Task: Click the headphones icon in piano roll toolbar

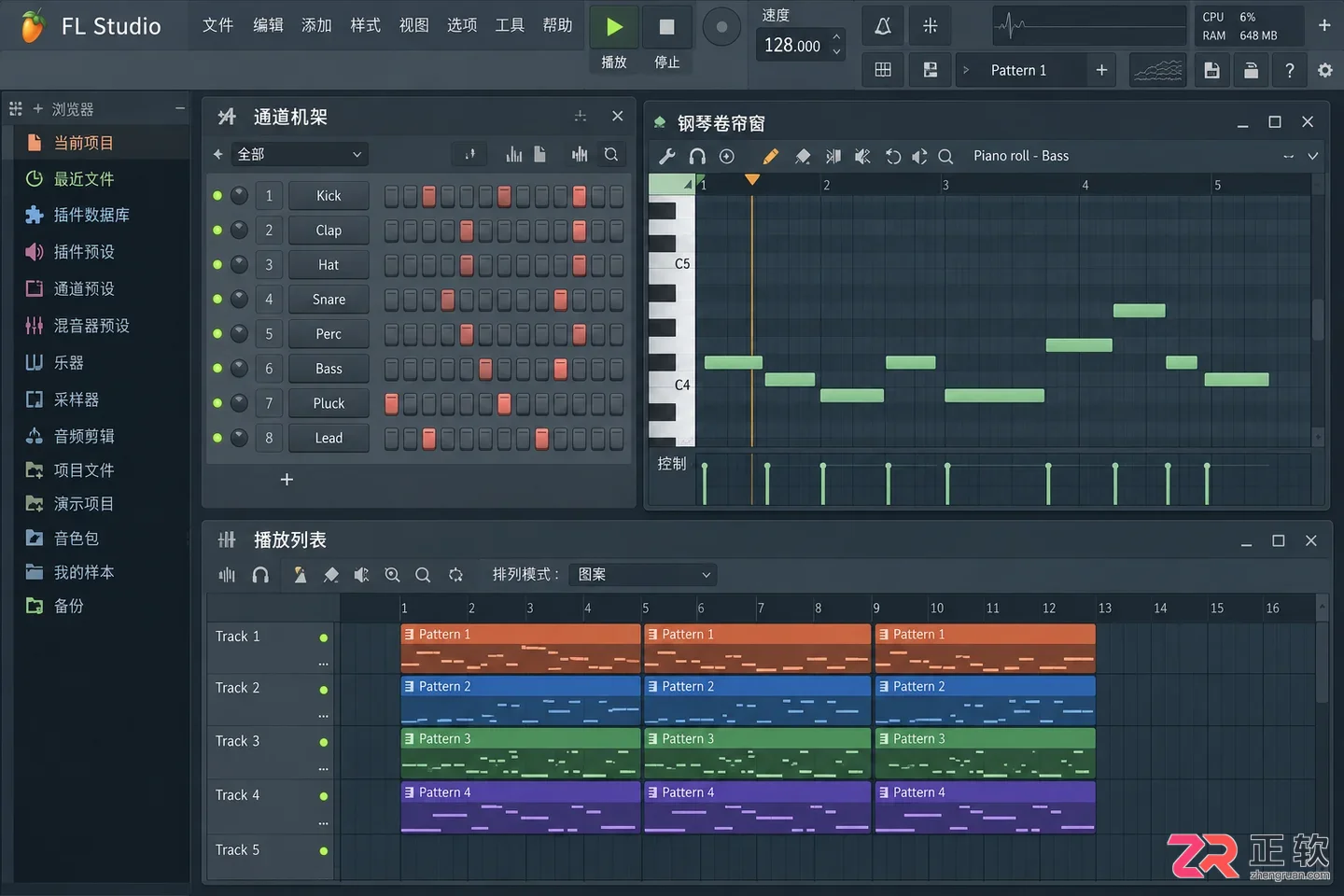Action: click(x=697, y=156)
